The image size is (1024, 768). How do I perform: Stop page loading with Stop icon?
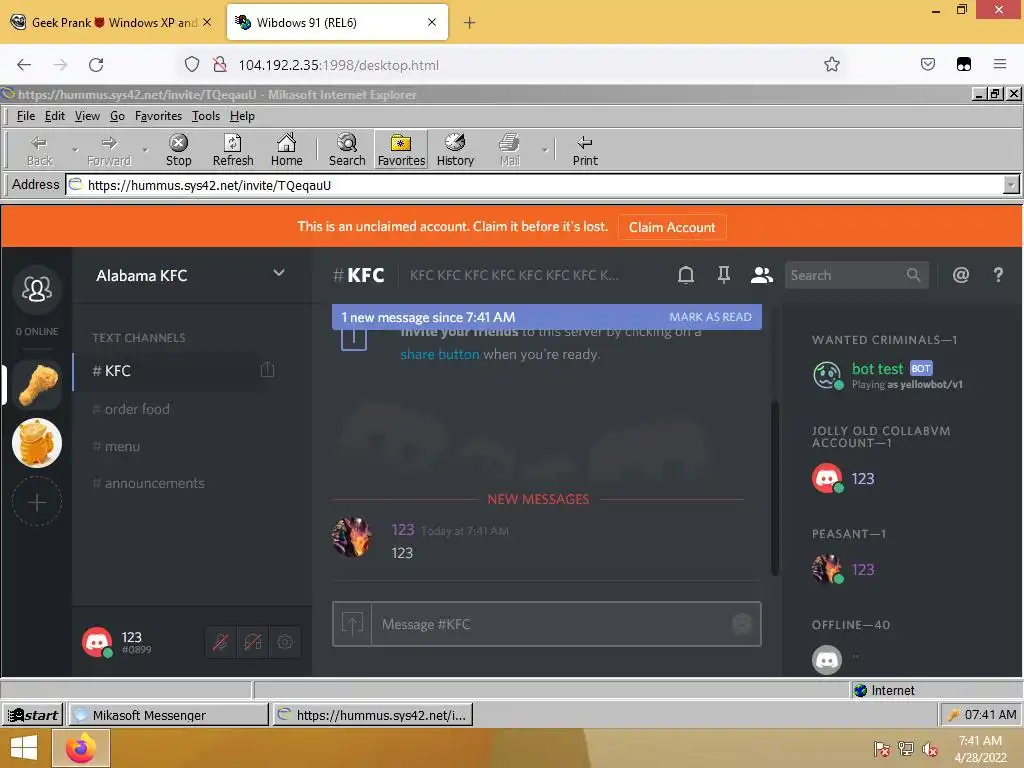tap(178, 150)
